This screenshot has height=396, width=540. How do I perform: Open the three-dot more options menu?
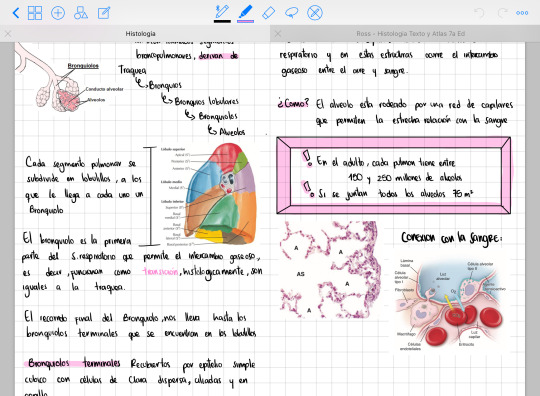click(522, 13)
